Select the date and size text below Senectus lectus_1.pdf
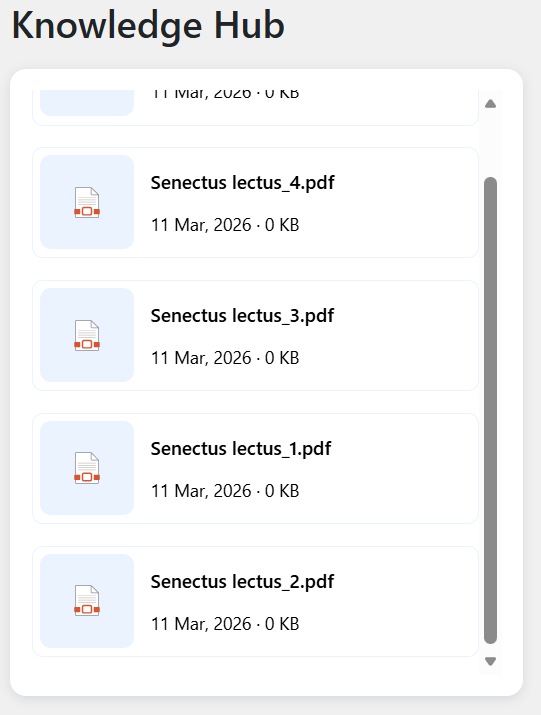 tap(225, 491)
